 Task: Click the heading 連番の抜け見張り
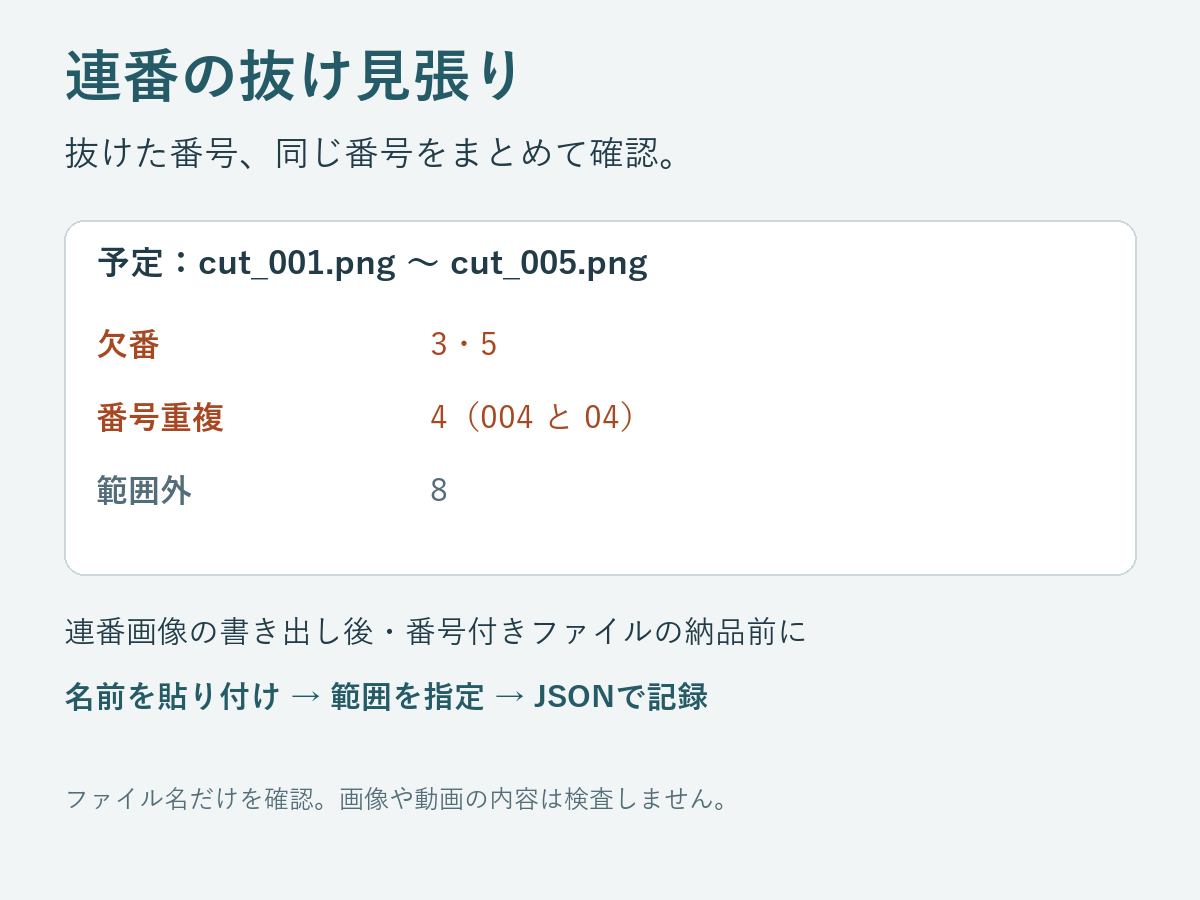[293, 77]
